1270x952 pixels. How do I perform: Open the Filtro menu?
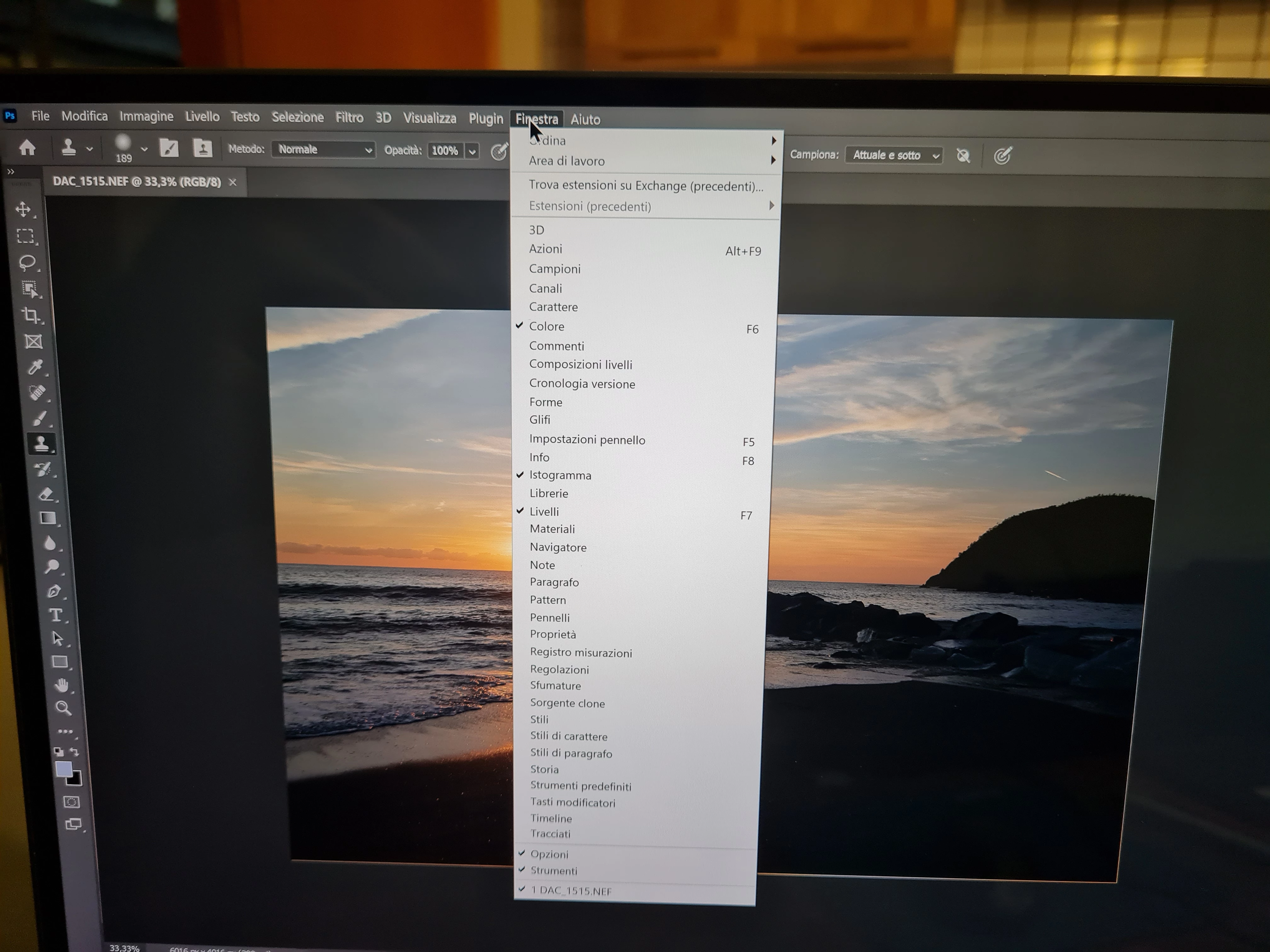pyautogui.click(x=349, y=118)
